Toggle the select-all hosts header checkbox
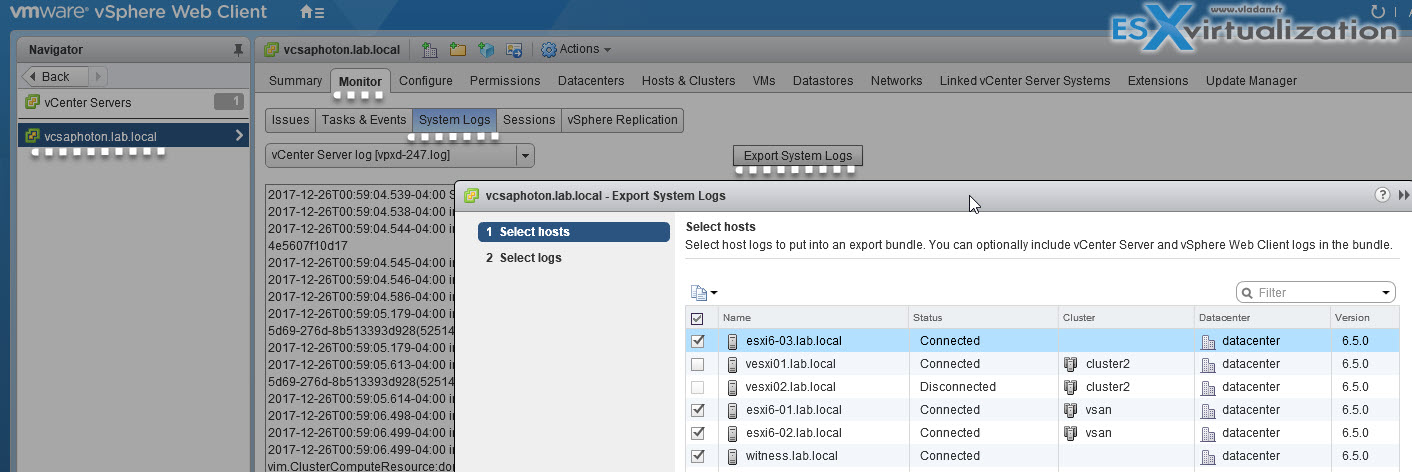The image size is (1412, 472). 697,318
